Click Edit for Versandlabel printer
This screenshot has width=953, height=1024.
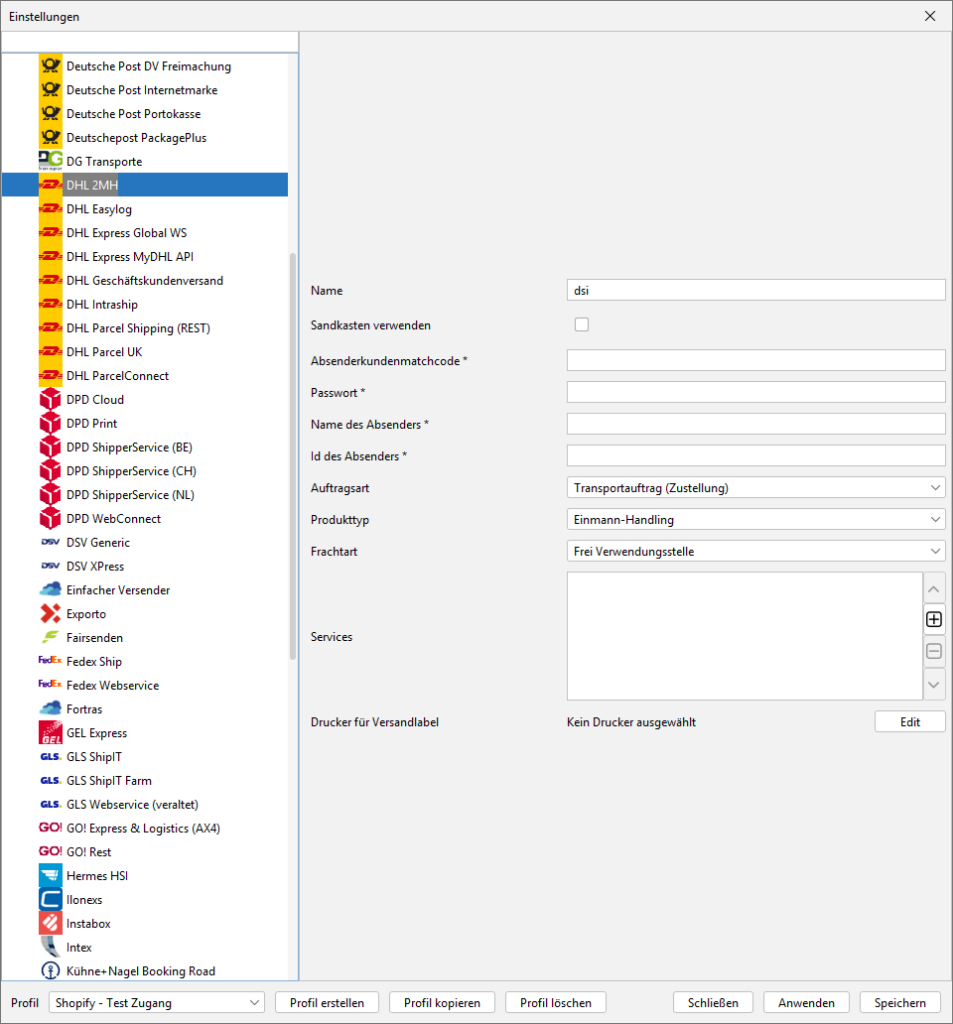click(909, 722)
